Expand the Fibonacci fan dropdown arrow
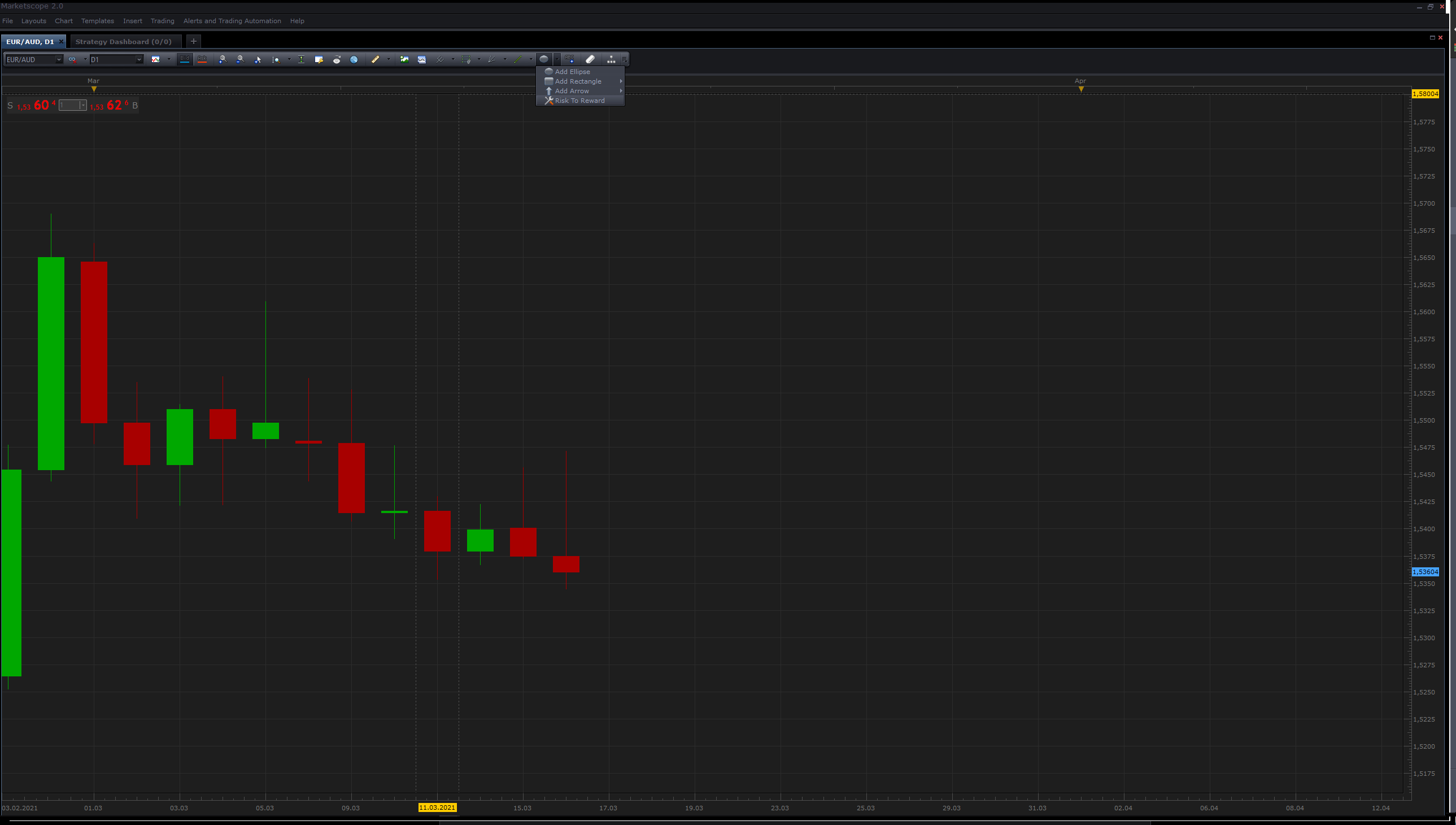 (505, 59)
